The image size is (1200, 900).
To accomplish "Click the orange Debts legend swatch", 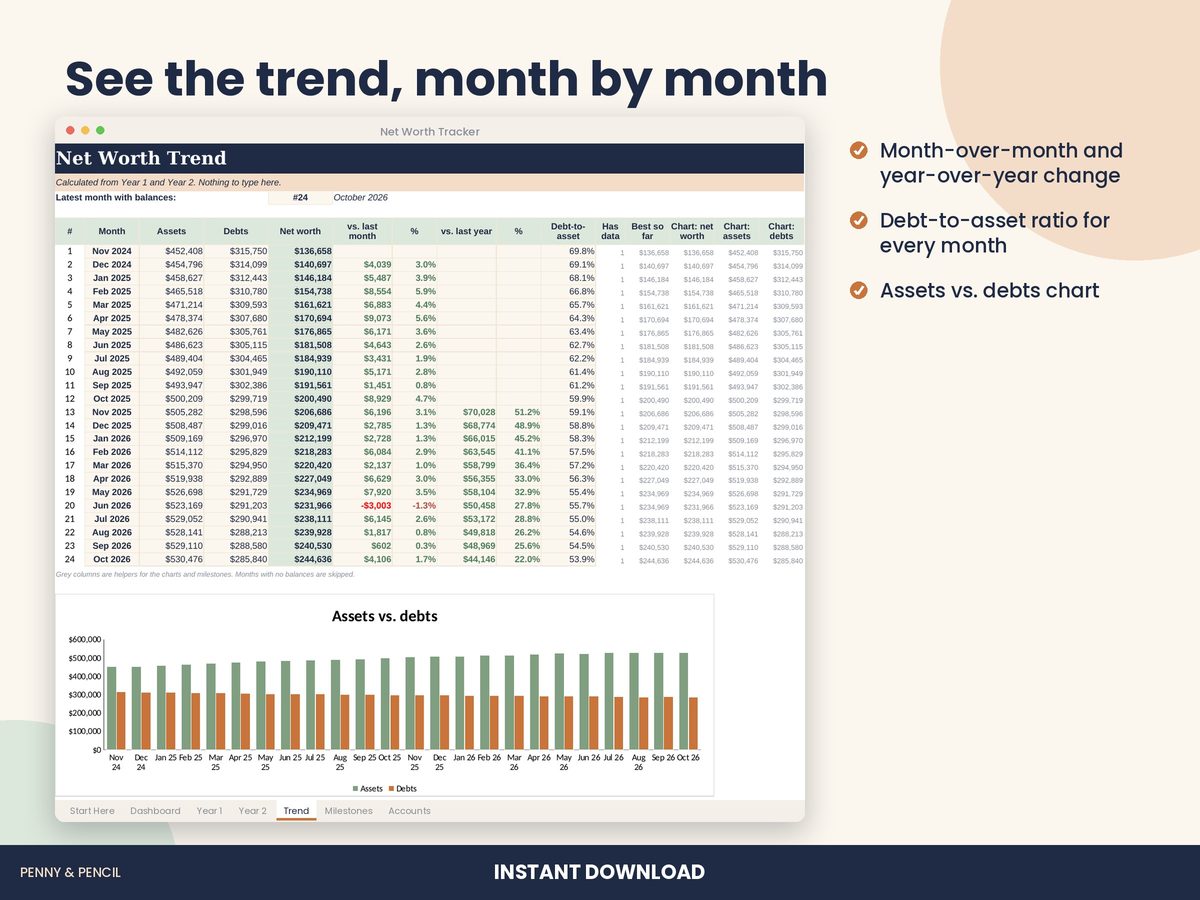I will point(392,789).
